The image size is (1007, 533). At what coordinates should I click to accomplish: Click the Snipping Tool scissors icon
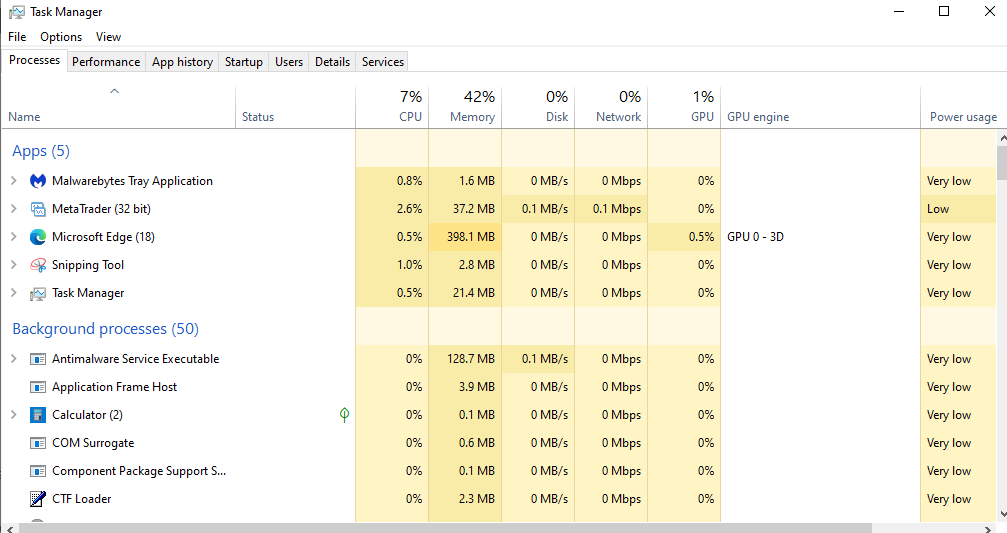38,265
